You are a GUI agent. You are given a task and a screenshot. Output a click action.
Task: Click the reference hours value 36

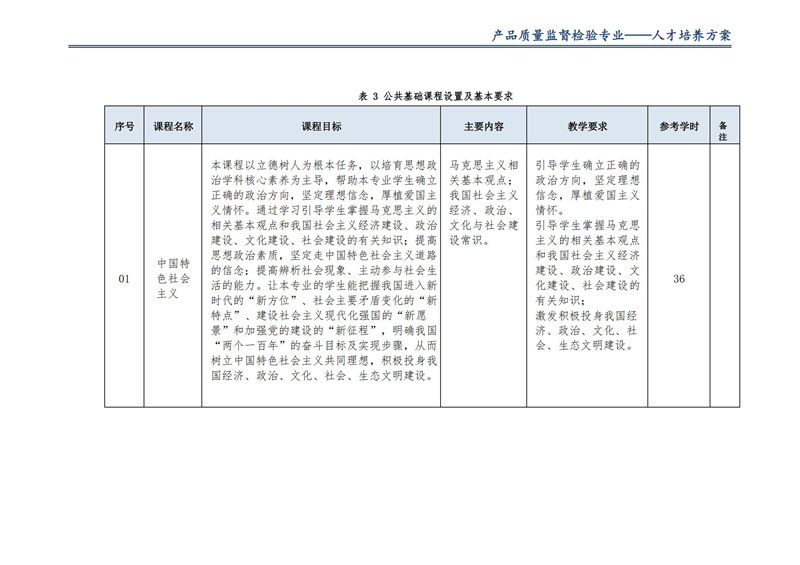tap(679, 279)
